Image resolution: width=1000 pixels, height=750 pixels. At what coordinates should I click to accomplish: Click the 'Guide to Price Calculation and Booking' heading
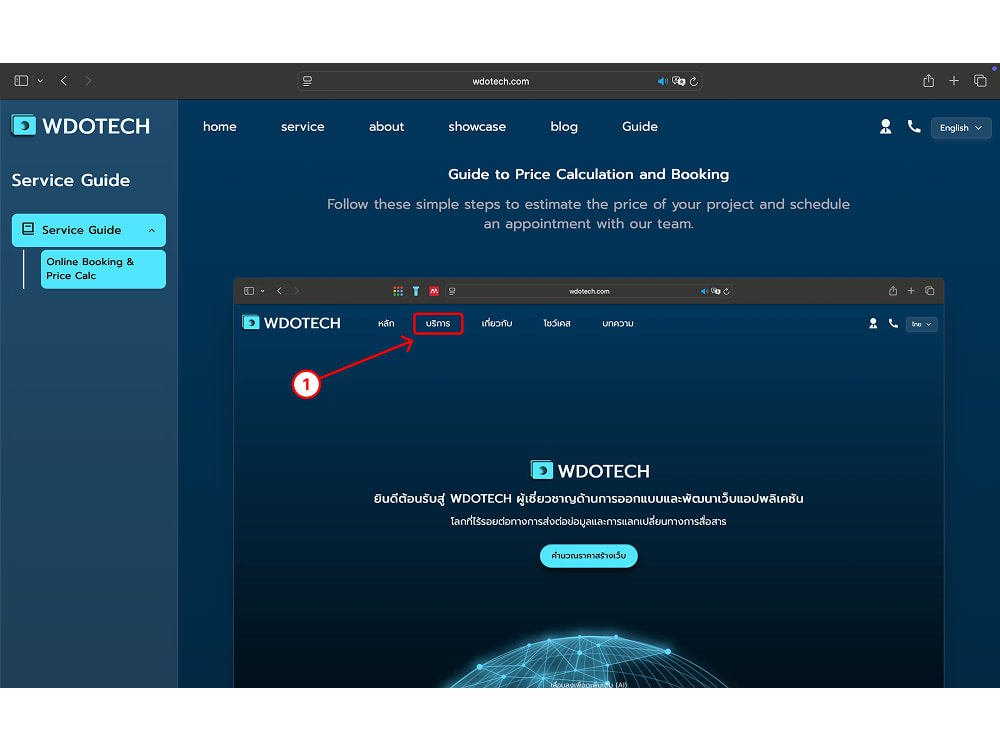point(588,174)
